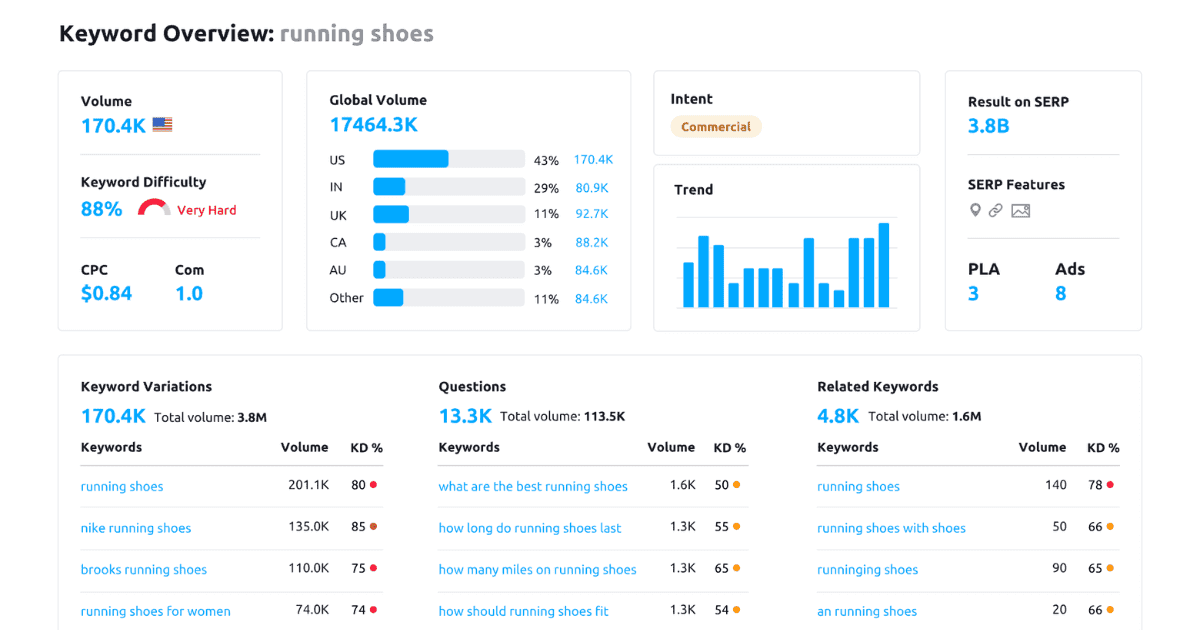1200x630 pixels.
Task: Open the 'nike running shoes' keyword link
Action: click(136, 528)
